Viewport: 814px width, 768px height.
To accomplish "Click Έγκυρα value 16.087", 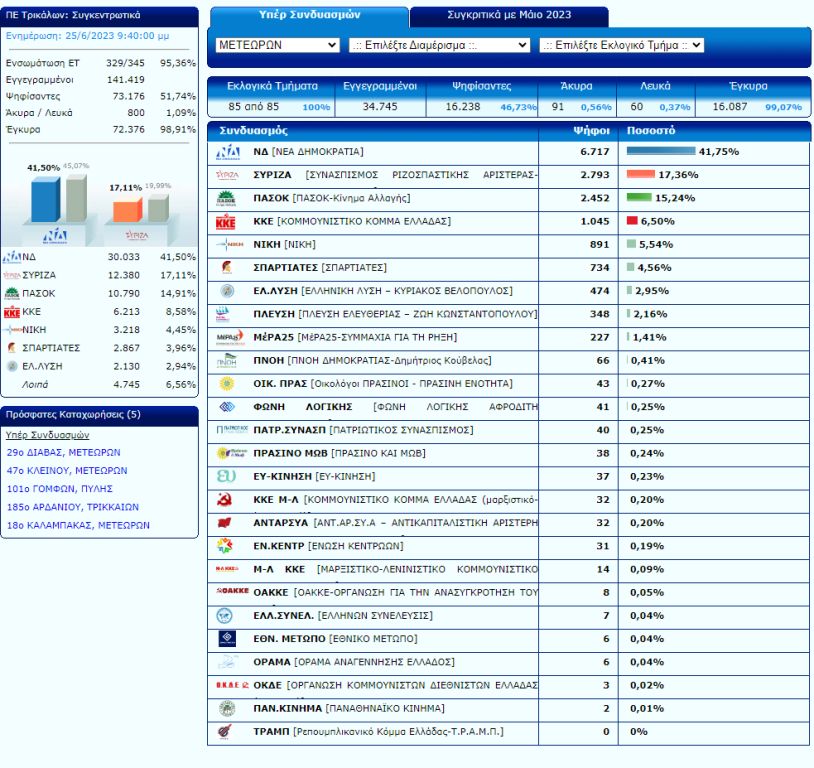I will point(730,106).
